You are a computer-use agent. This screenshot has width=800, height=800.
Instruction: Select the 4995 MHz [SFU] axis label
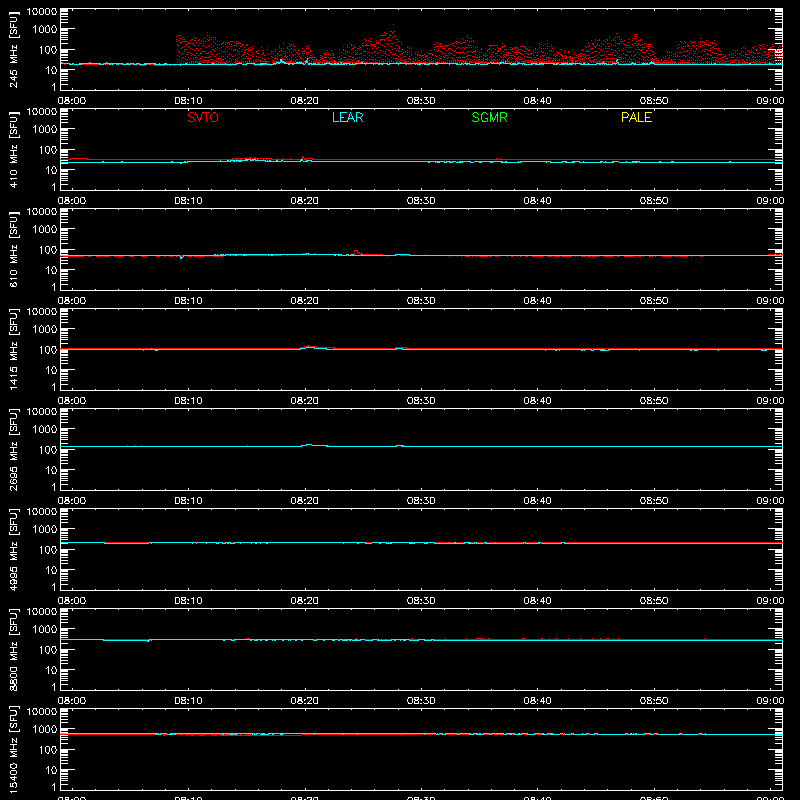pos(13,549)
